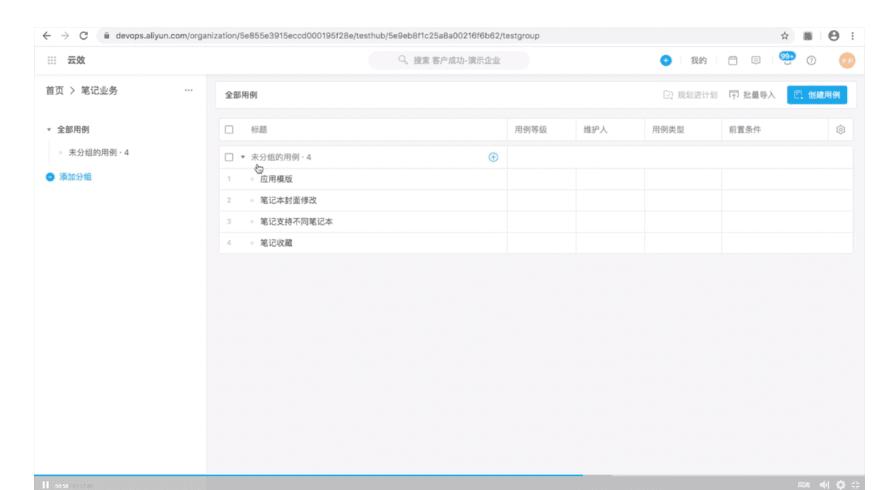Click the address bar URL
Screen dimensions: 874x490
327,36
